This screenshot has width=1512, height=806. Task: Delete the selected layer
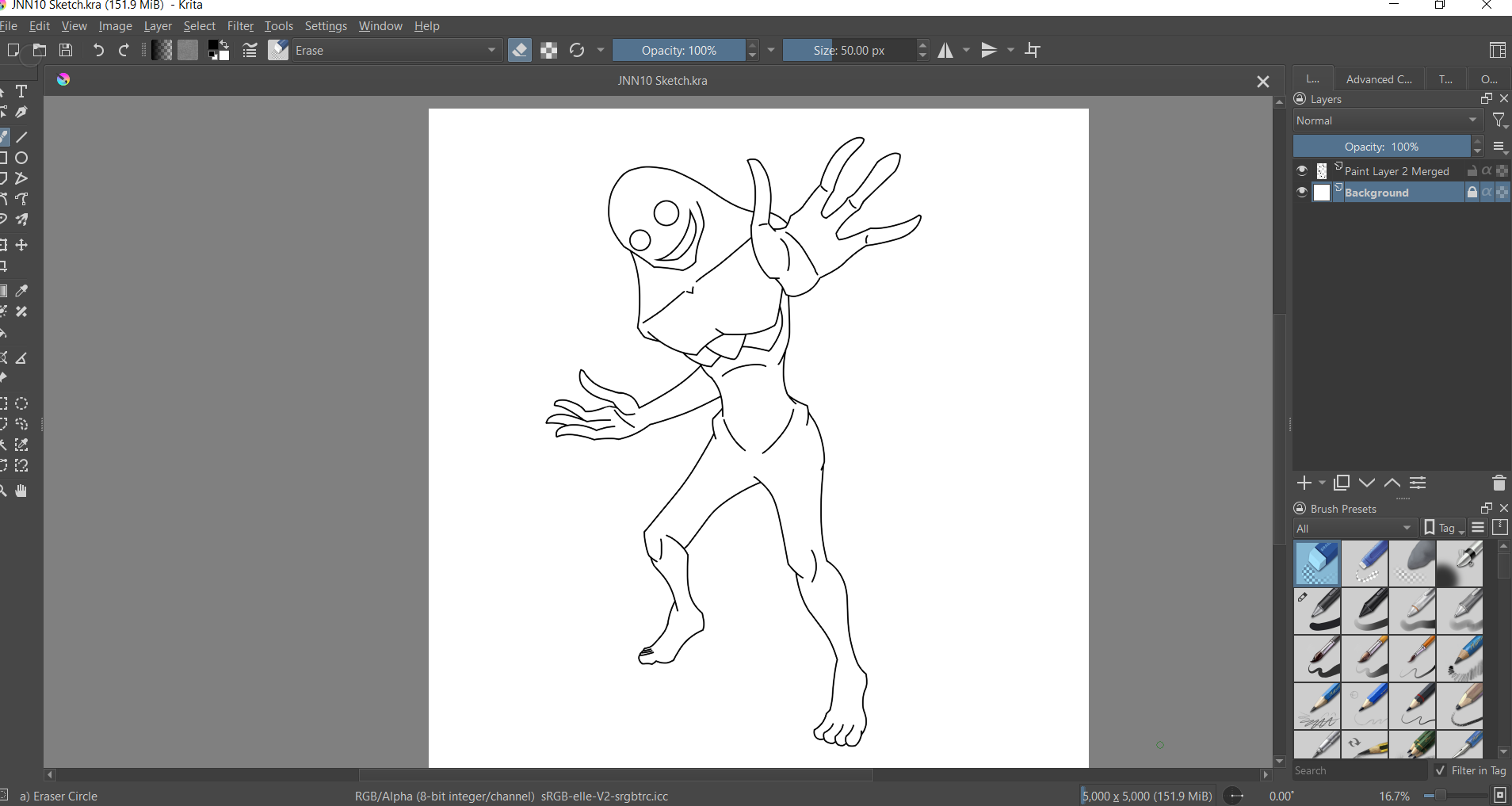click(x=1499, y=483)
